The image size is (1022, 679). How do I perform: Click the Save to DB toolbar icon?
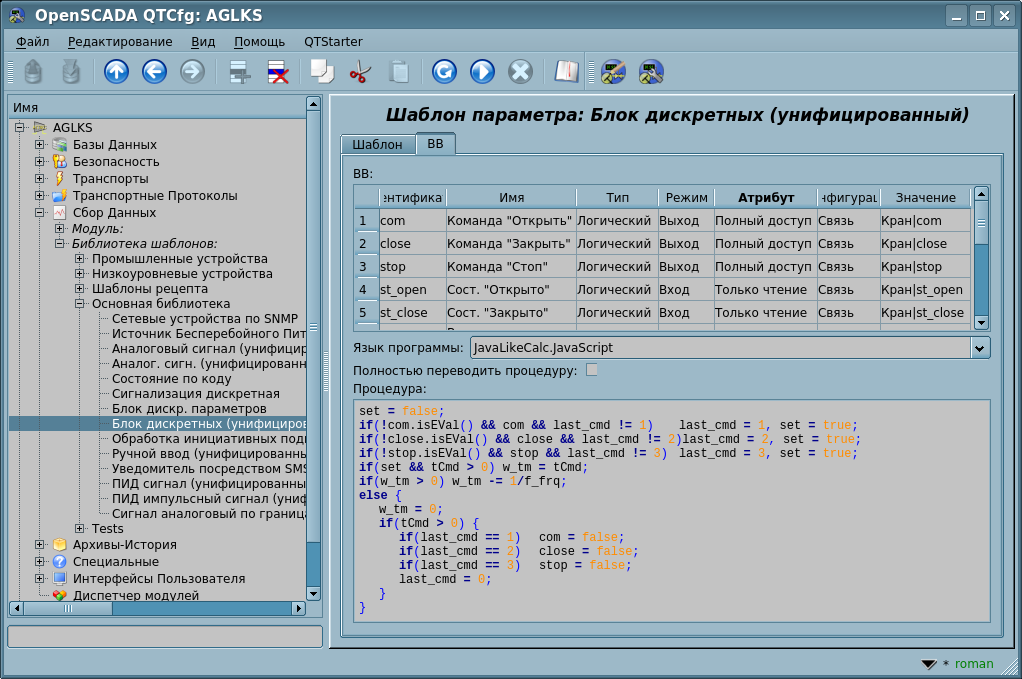pyautogui.click(x=71, y=72)
